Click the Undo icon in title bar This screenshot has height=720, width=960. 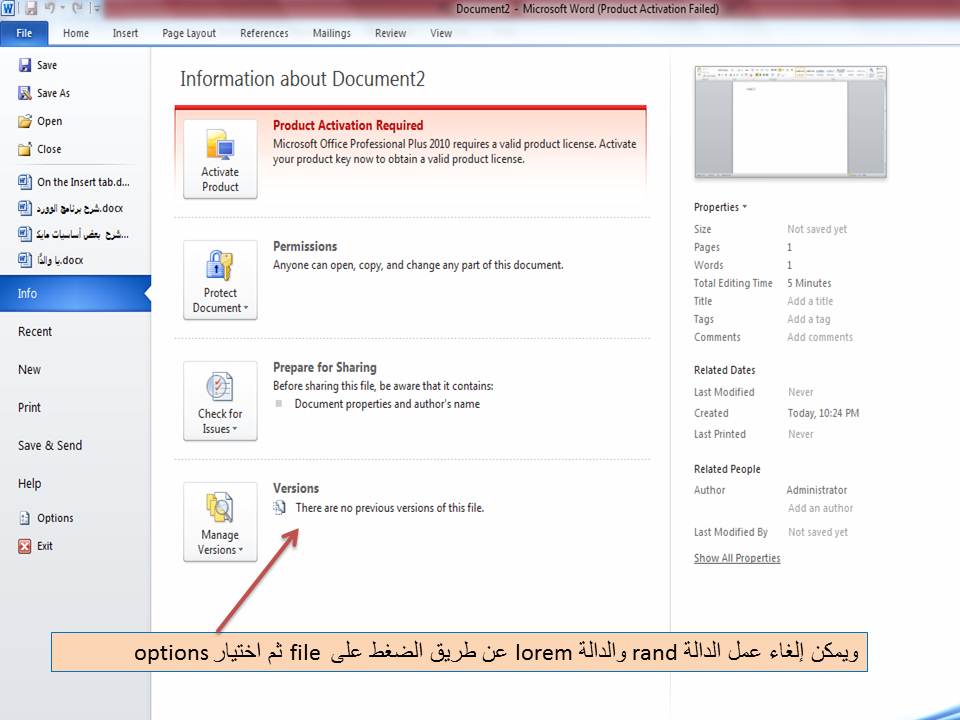(50, 9)
